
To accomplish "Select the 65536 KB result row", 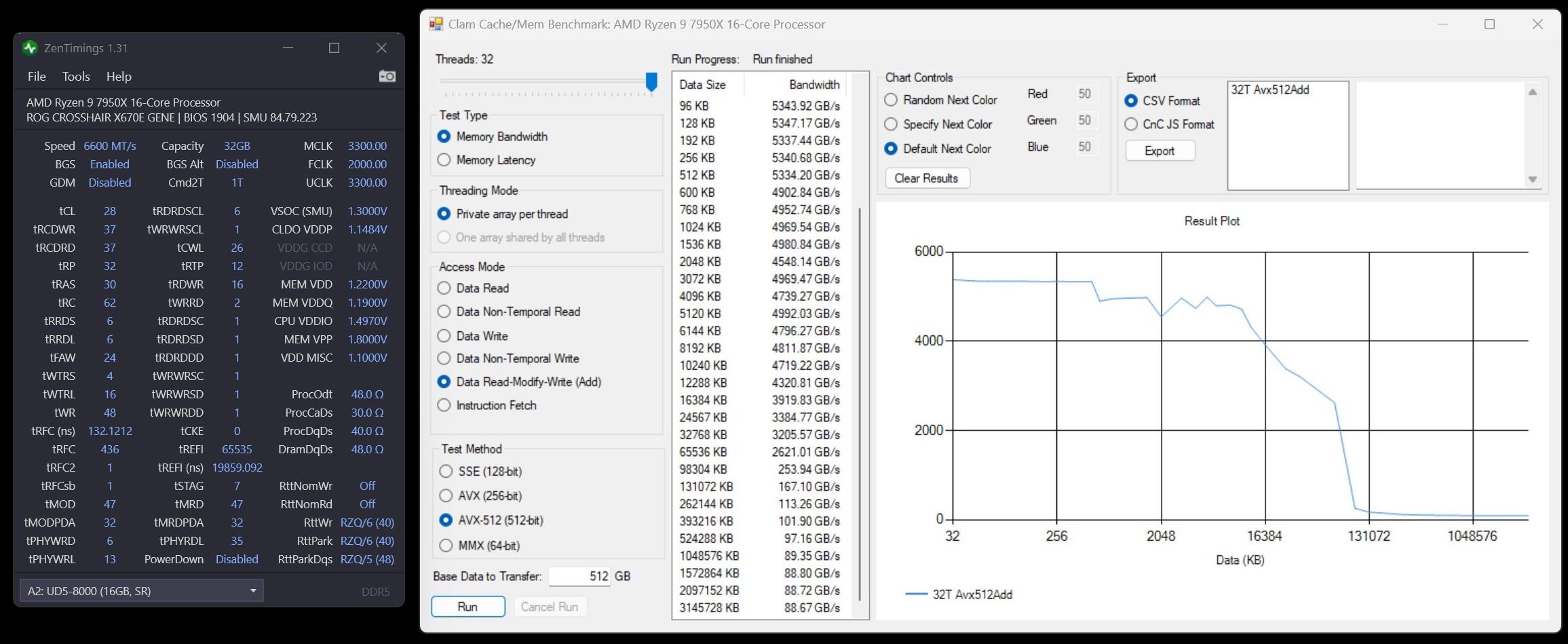I will (760, 452).
